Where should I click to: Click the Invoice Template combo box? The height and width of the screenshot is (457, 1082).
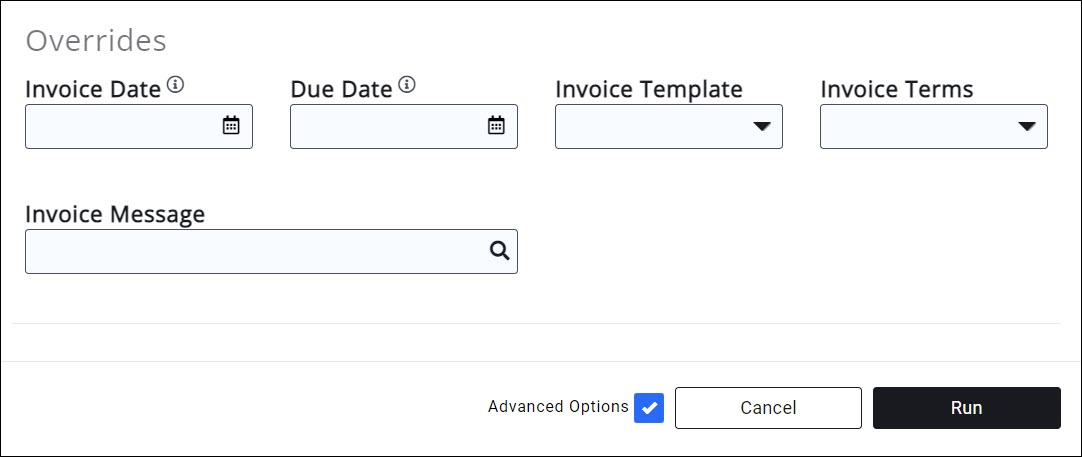click(655, 127)
